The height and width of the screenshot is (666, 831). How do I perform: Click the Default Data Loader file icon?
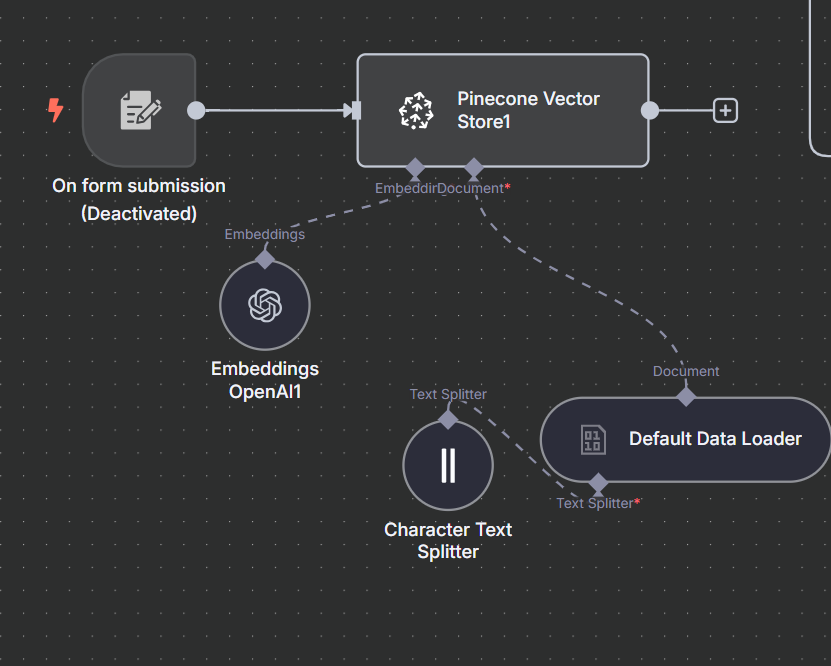coord(593,440)
